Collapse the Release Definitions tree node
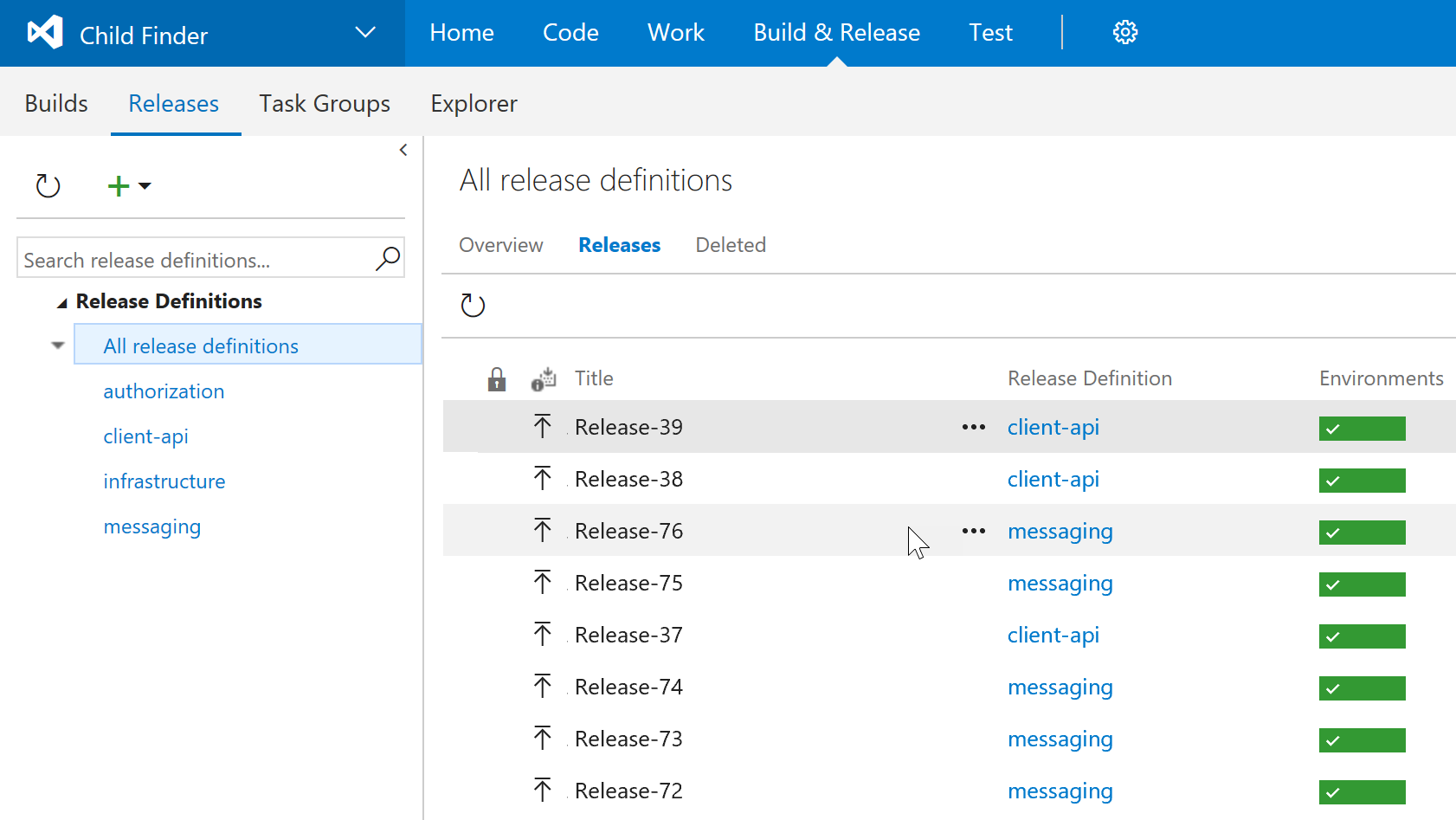 [61, 302]
